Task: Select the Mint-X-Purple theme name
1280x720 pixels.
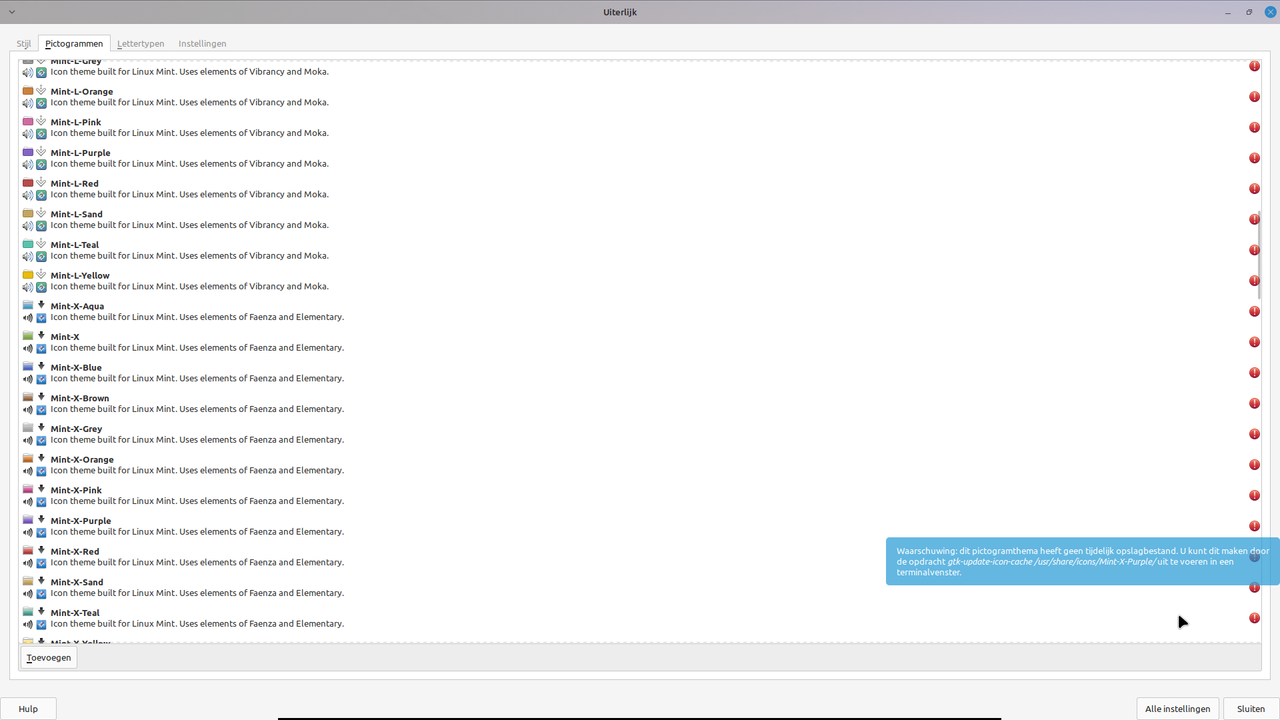Action: click(81, 521)
